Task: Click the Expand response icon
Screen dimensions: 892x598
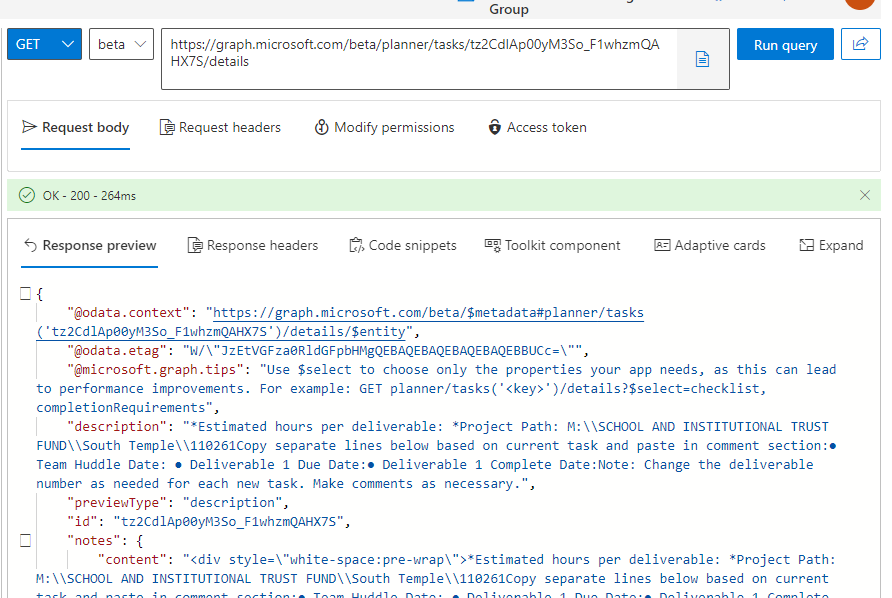Action: pyautogui.click(x=807, y=245)
